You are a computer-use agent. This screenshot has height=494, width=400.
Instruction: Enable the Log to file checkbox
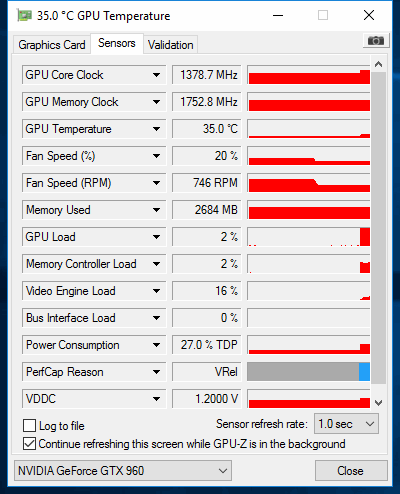pyautogui.click(x=29, y=426)
